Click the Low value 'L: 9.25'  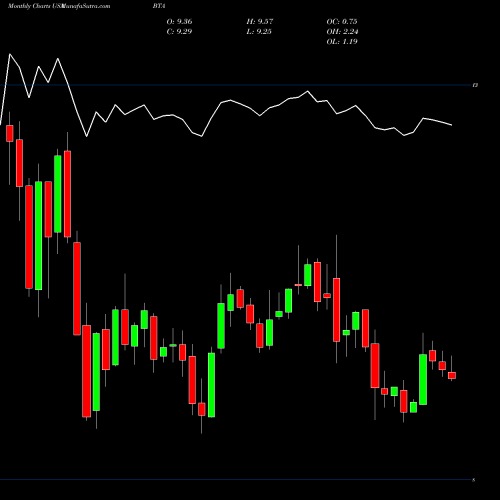[x=259, y=31]
